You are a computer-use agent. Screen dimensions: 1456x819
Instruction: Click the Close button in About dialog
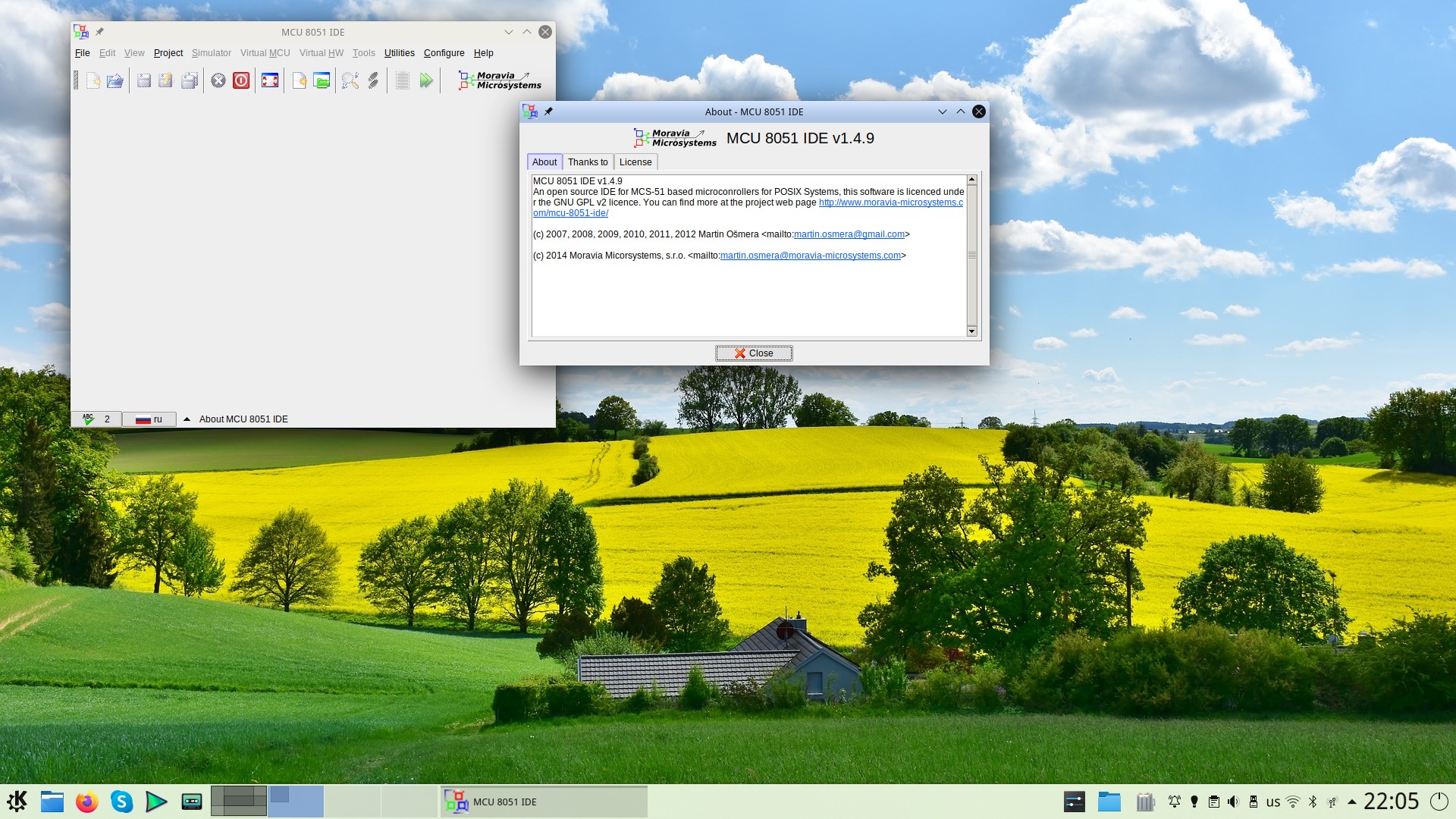(x=754, y=353)
